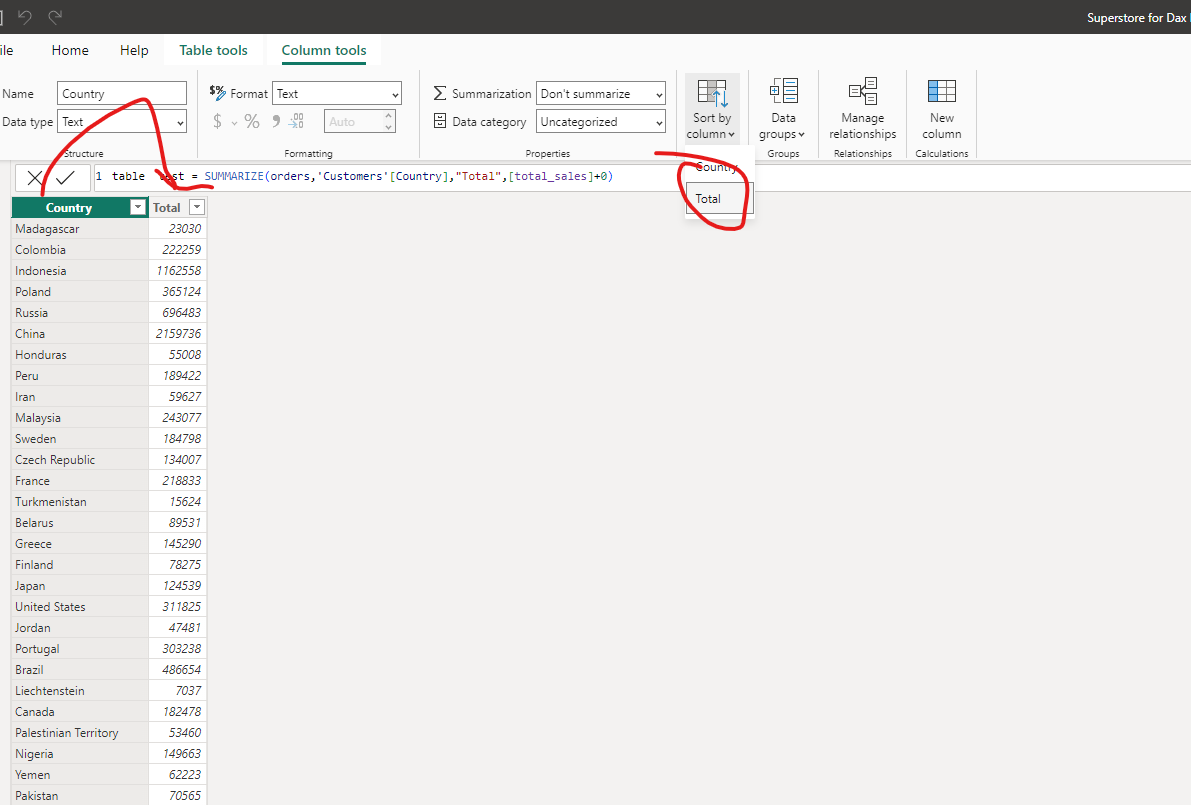Click the Redo arrow icon

(55, 17)
